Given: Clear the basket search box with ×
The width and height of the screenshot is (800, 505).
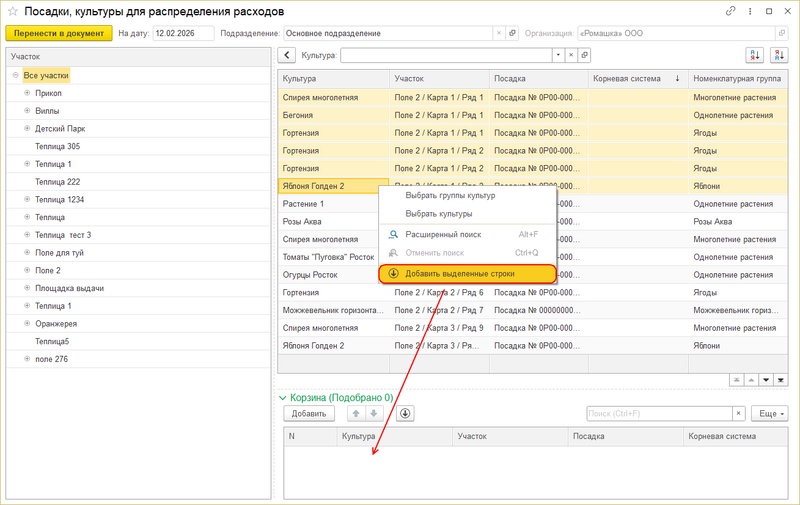Looking at the screenshot, I should tap(739, 413).
